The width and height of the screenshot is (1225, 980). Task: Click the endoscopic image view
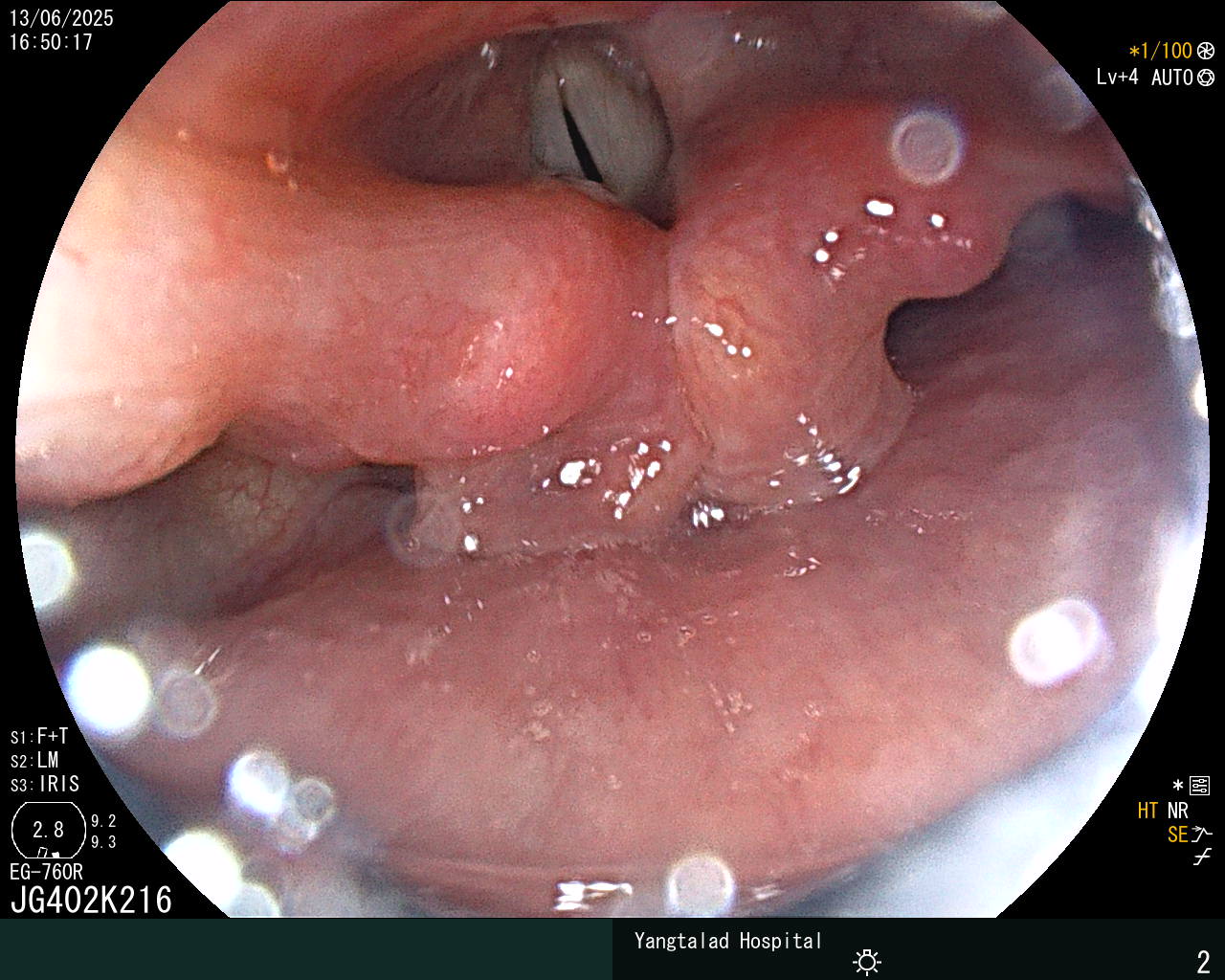[x=612, y=459]
